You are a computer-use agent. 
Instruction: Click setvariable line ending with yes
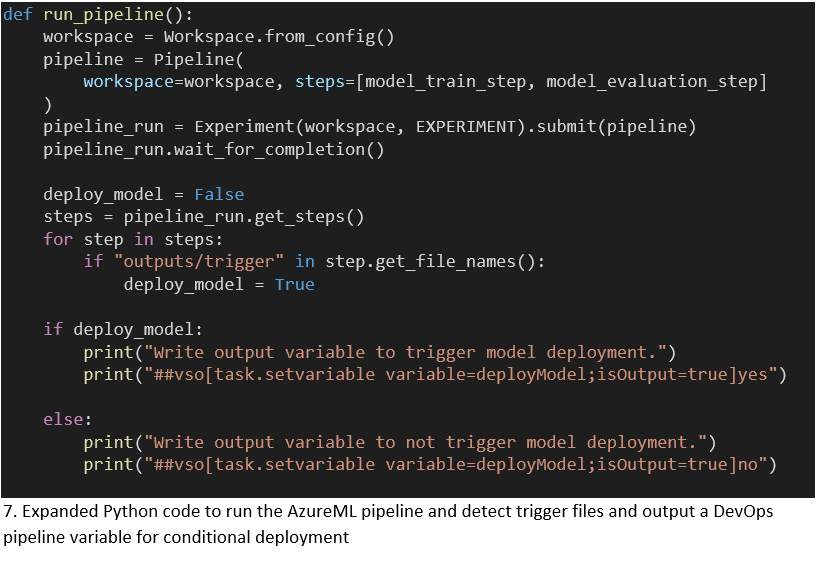(x=435, y=374)
